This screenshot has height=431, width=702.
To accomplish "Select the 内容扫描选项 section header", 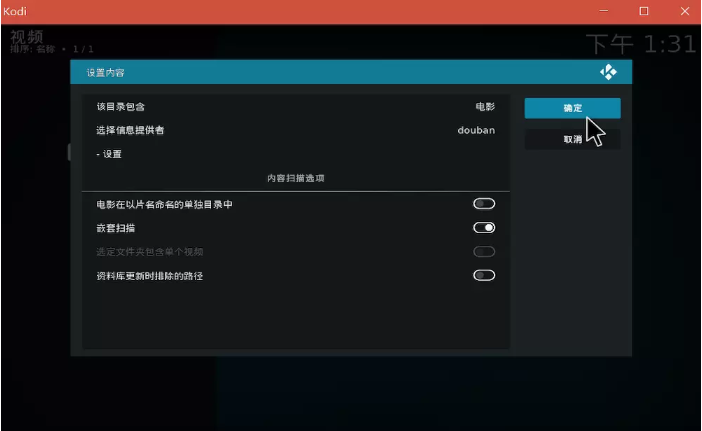I will (x=295, y=178).
